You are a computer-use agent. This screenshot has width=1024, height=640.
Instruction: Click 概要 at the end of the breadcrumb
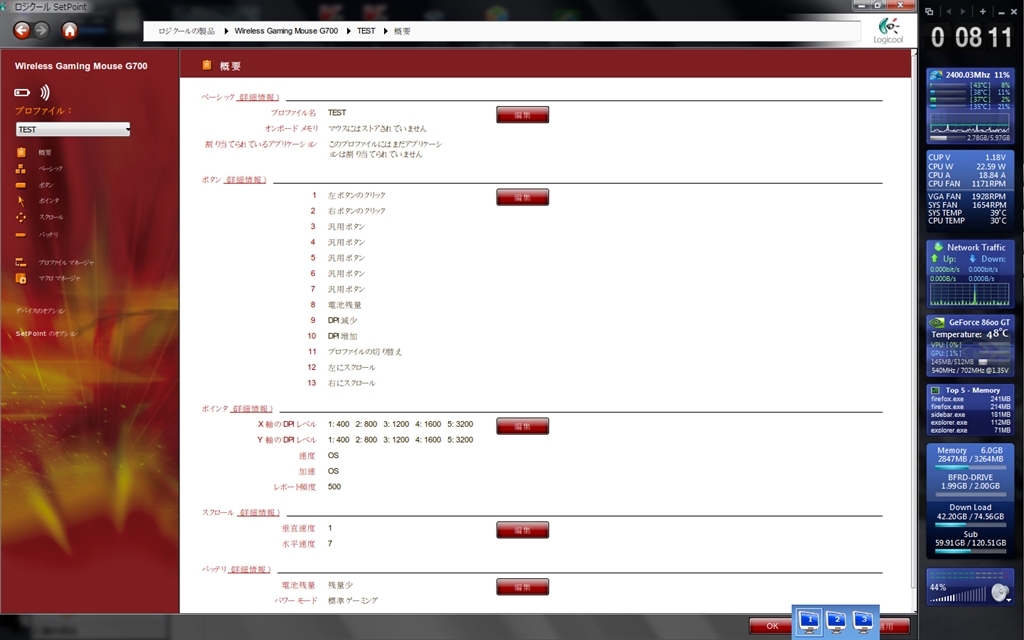click(x=402, y=31)
